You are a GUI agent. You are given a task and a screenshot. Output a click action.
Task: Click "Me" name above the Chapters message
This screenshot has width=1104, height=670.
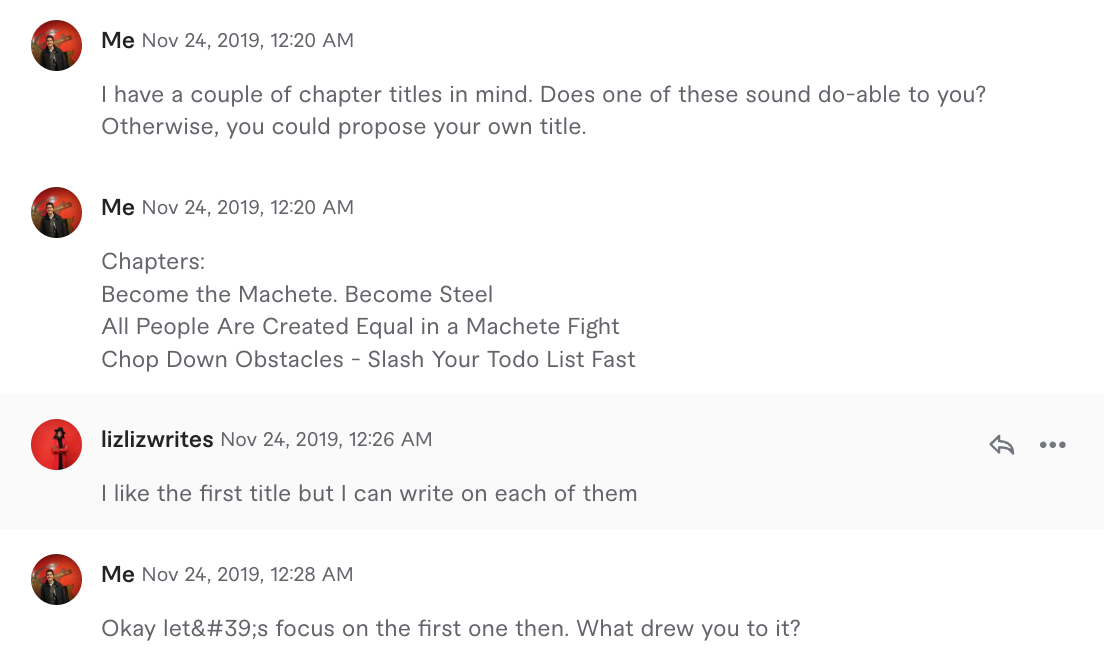point(118,207)
